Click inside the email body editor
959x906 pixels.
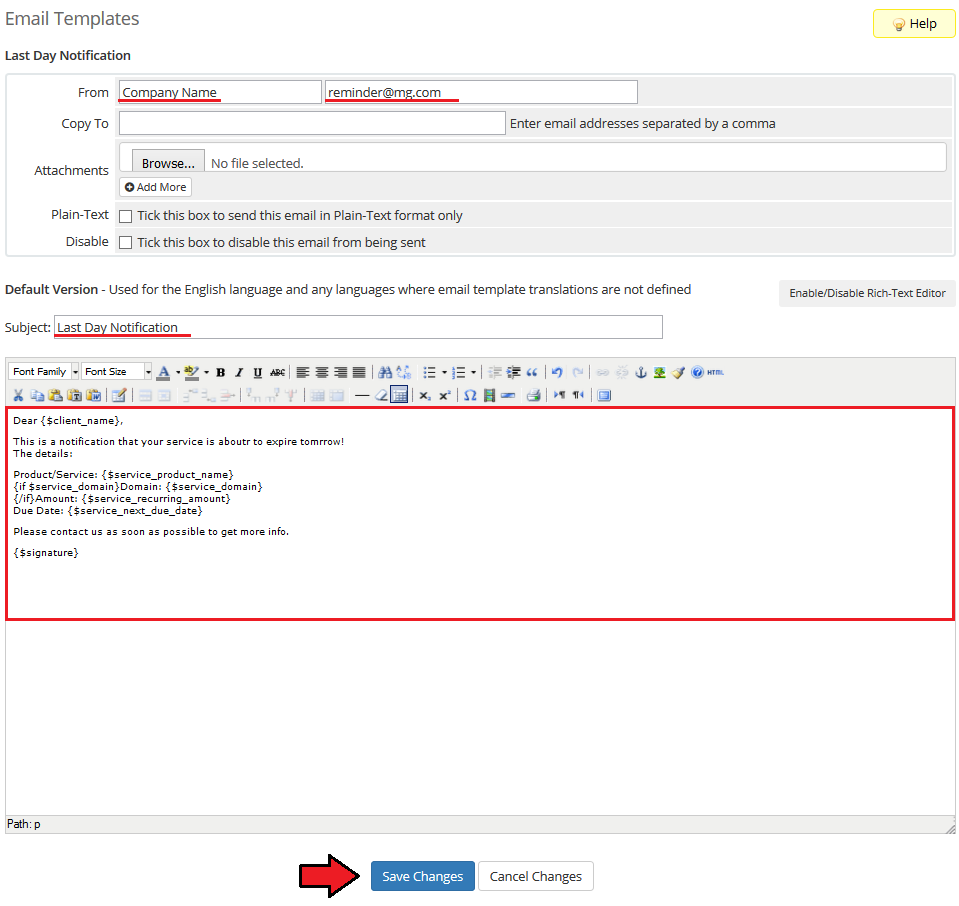click(x=480, y=612)
